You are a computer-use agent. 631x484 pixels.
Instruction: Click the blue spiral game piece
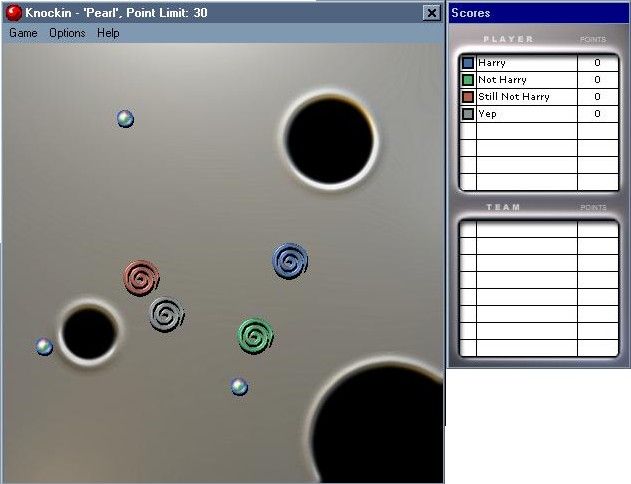pyautogui.click(x=290, y=262)
